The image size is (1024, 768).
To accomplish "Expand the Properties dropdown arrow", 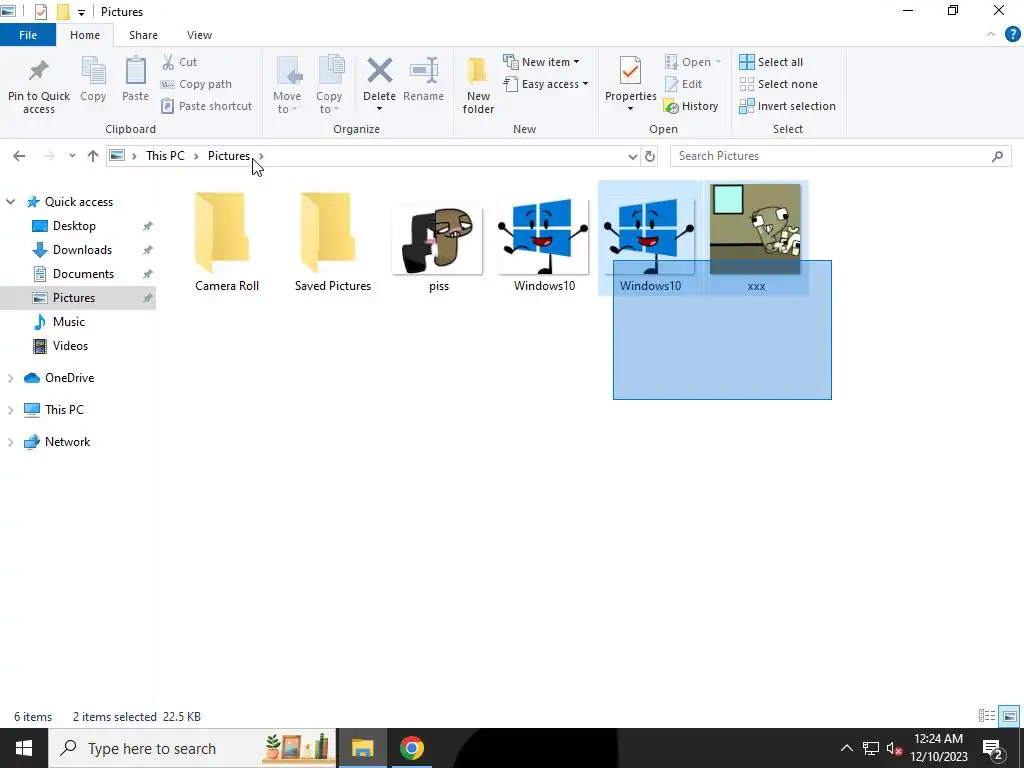I will point(630,108).
